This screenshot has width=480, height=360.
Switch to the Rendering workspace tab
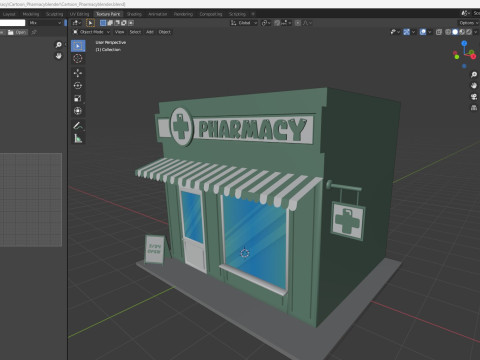(x=183, y=14)
